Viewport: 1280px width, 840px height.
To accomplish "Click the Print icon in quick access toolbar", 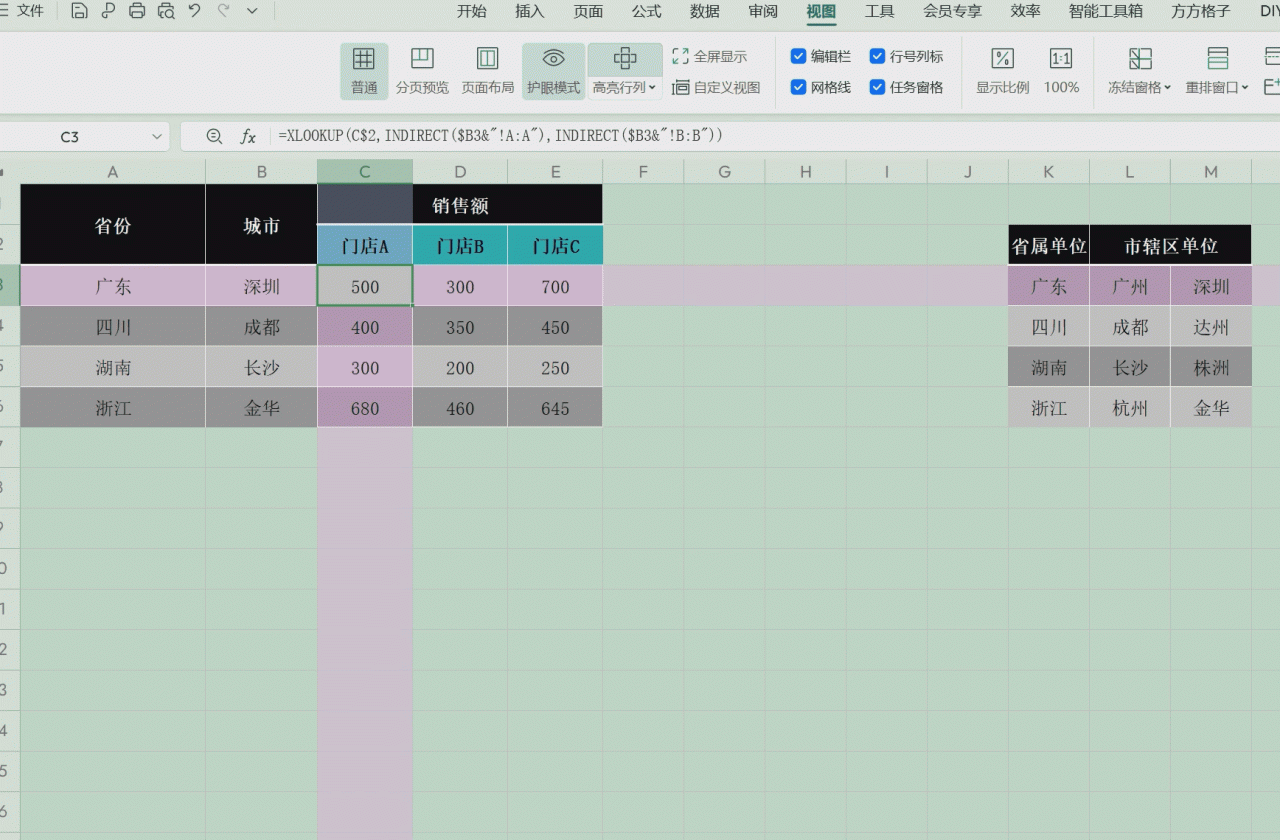I will 137,11.
